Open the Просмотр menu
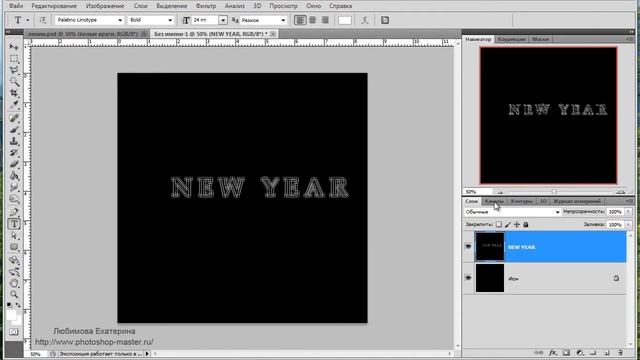The width and height of the screenshot is (640, 360). pos(283,6)
